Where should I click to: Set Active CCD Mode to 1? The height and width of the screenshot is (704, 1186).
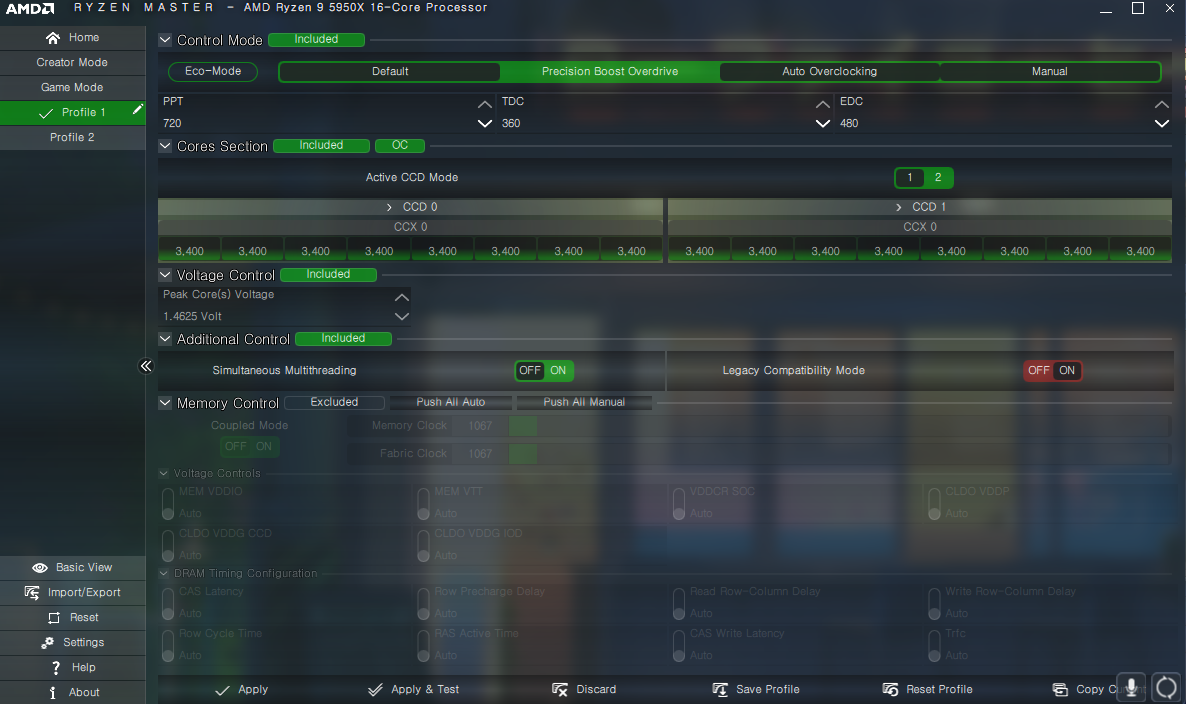(910, 178)
